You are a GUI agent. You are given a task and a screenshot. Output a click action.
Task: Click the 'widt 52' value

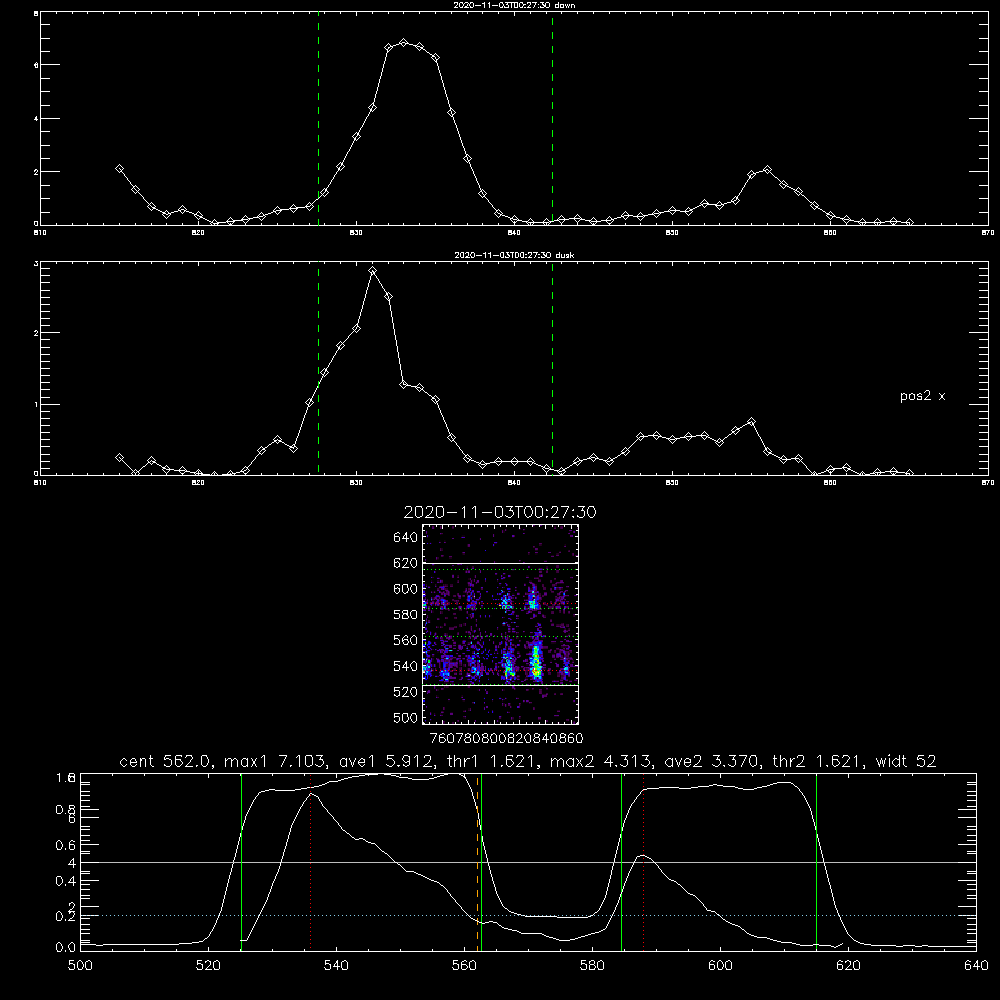coord(906,761)
